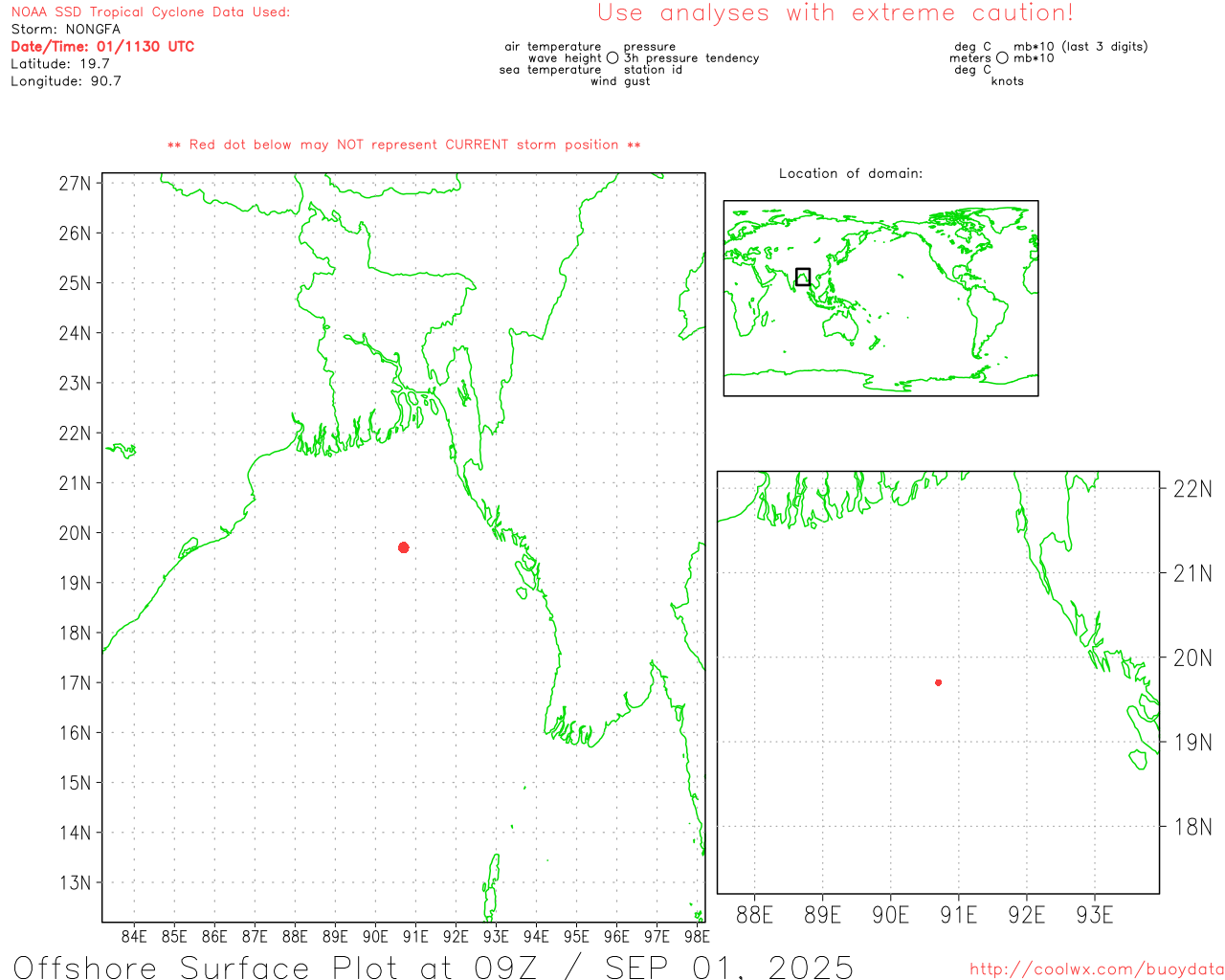Click the 87E longitude label on main map
Image resolution: width=1225 pixels, height=980 pixels.
(x=255, y=937)
